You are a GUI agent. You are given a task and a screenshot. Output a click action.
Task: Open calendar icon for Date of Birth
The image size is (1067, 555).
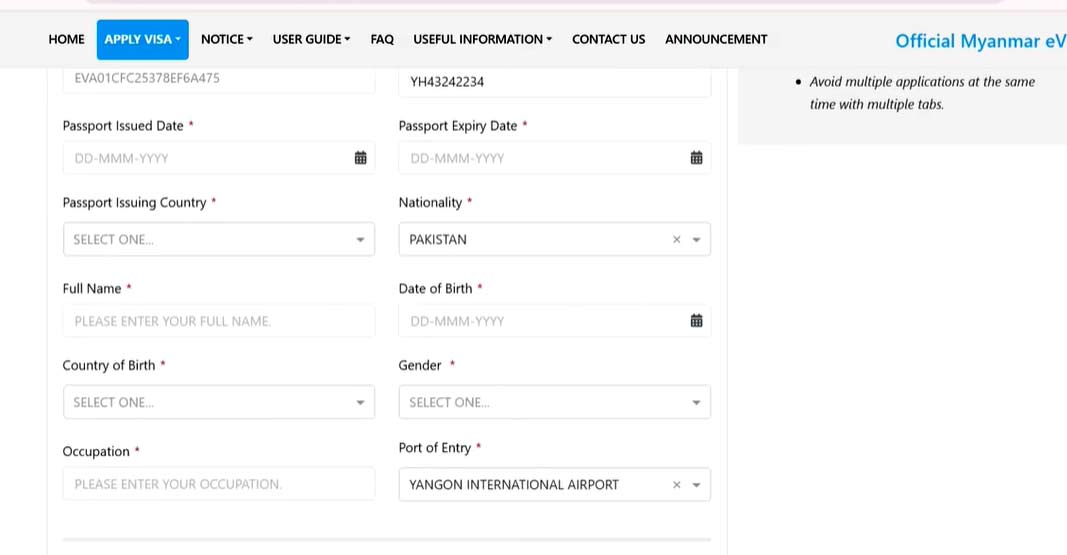point(696,320)
